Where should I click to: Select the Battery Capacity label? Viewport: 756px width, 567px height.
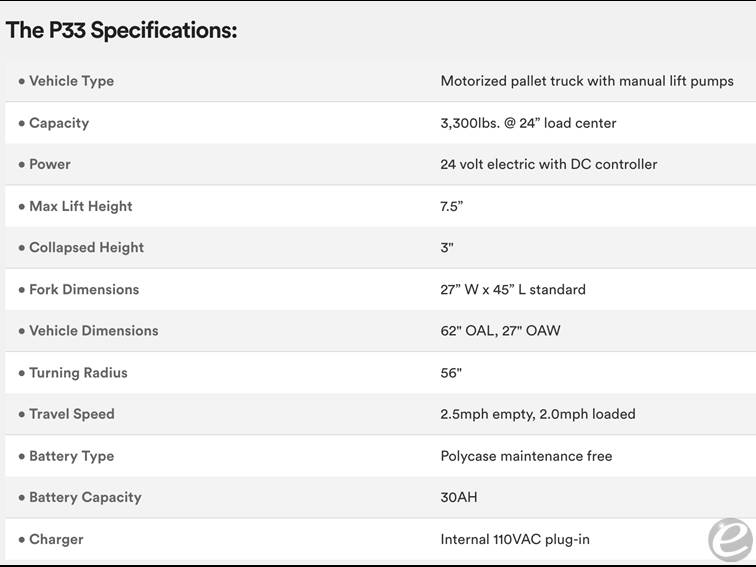pyautogui.click(x=85, y=497)
